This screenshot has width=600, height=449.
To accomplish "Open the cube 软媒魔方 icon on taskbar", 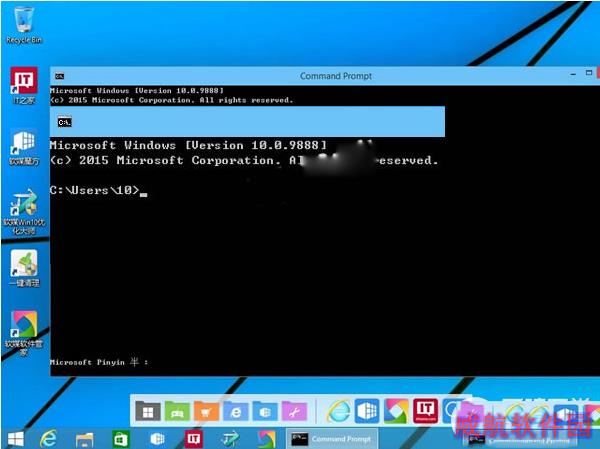I will [157, 439].
